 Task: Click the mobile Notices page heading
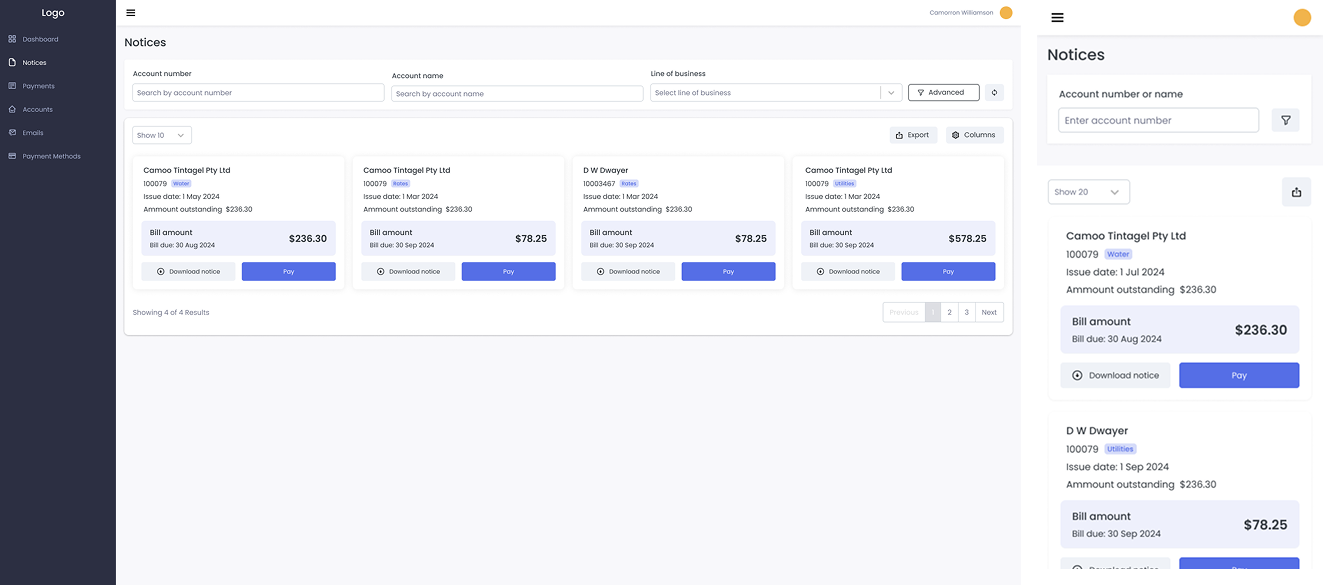tap(1076, 55)
